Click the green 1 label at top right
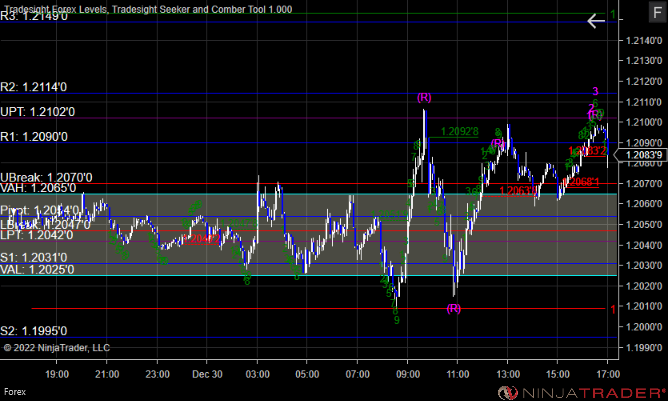The height and width of the screenshot is (401, 668). 613,14
